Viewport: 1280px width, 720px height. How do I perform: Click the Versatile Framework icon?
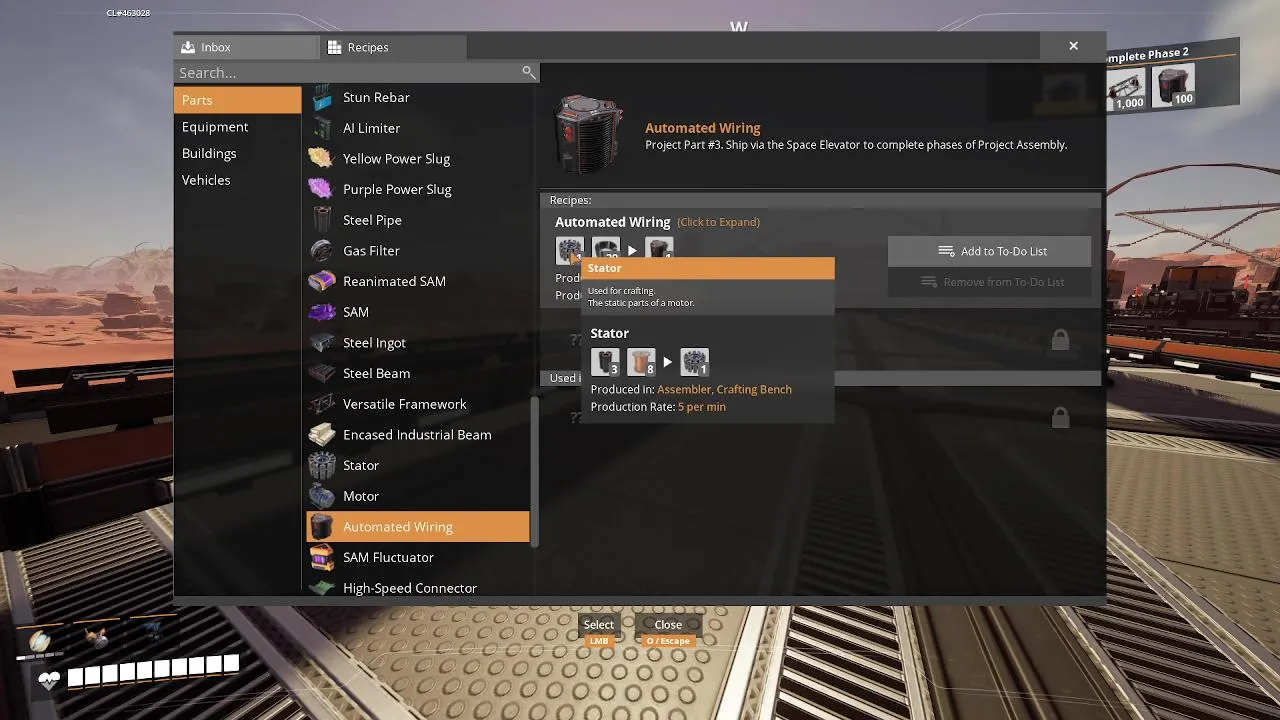tap(321, 404)
